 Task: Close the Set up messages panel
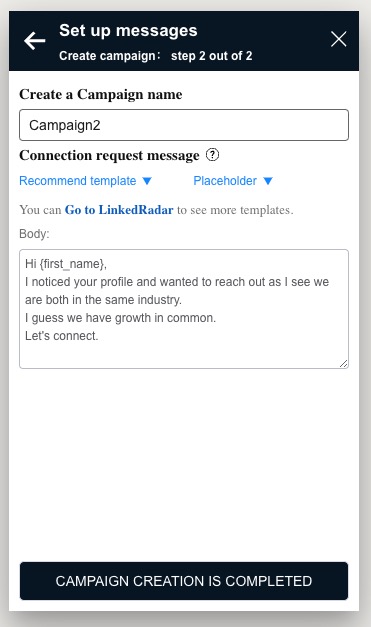(x=339, y=39)
